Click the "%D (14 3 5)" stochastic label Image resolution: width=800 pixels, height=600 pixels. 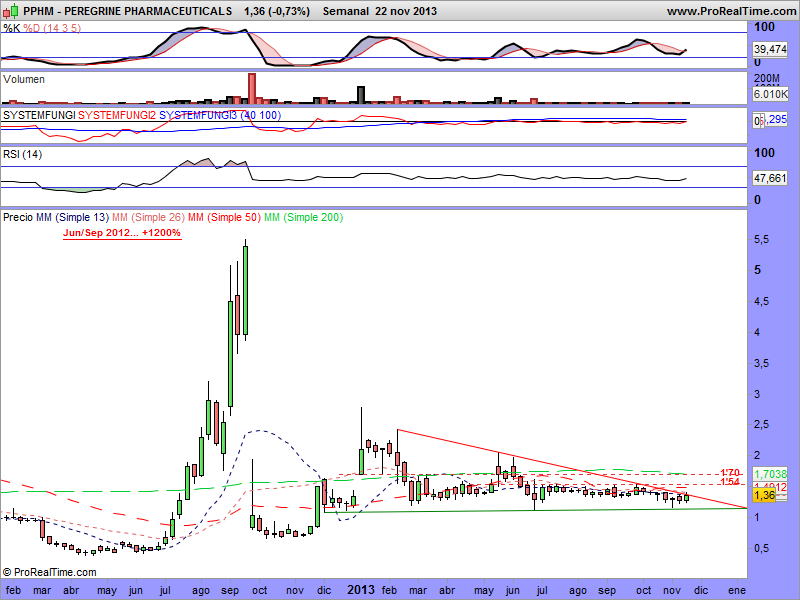(52, 28)
